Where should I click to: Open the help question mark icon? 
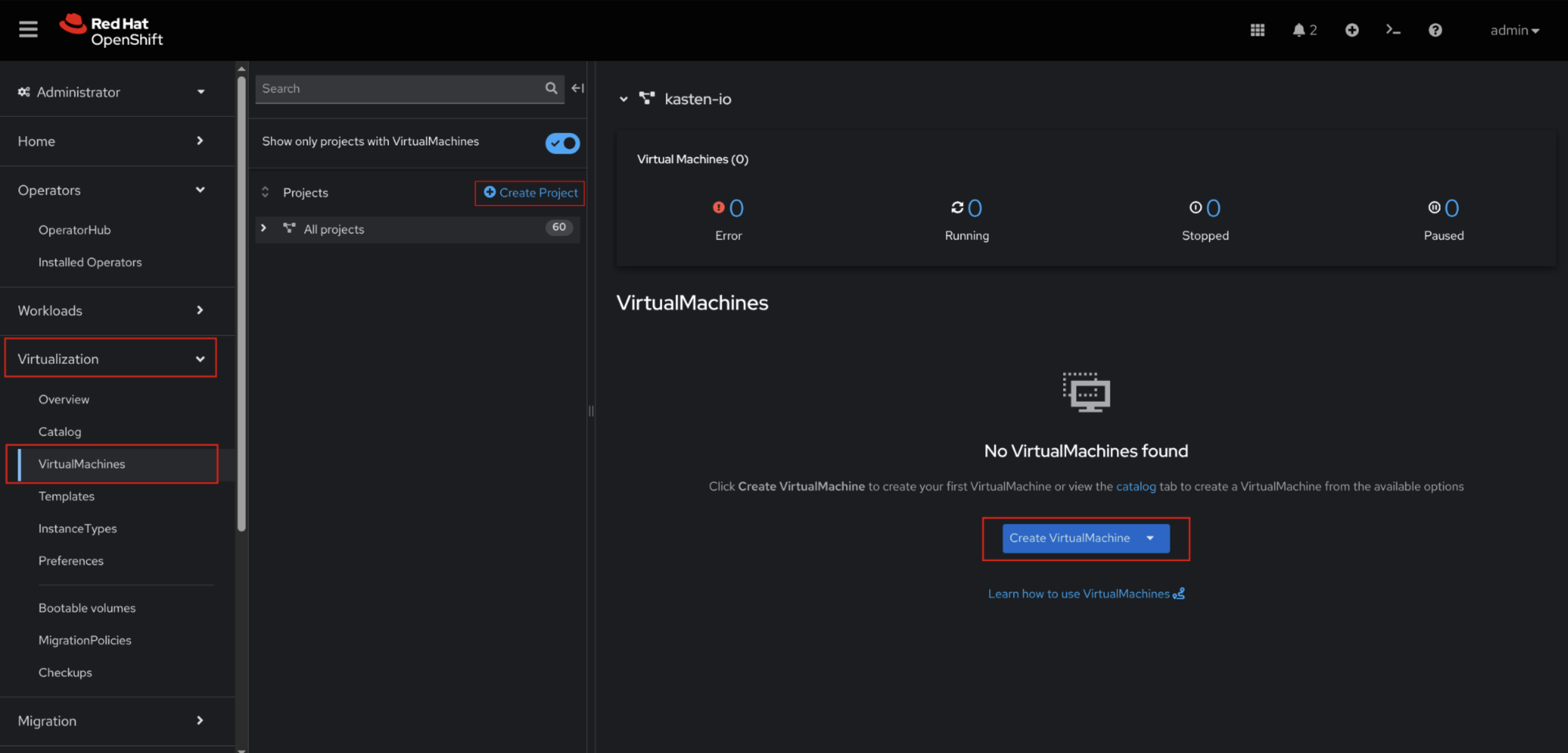[x=1435, y=30]
